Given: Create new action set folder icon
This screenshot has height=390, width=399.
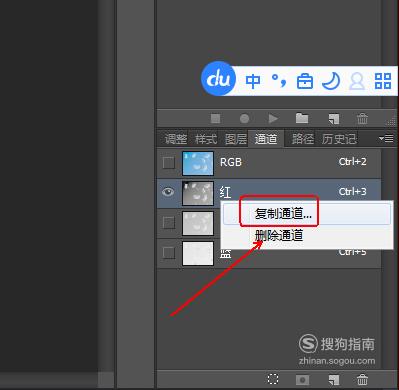Looking at the screenshot, I should tap(302, 118).
